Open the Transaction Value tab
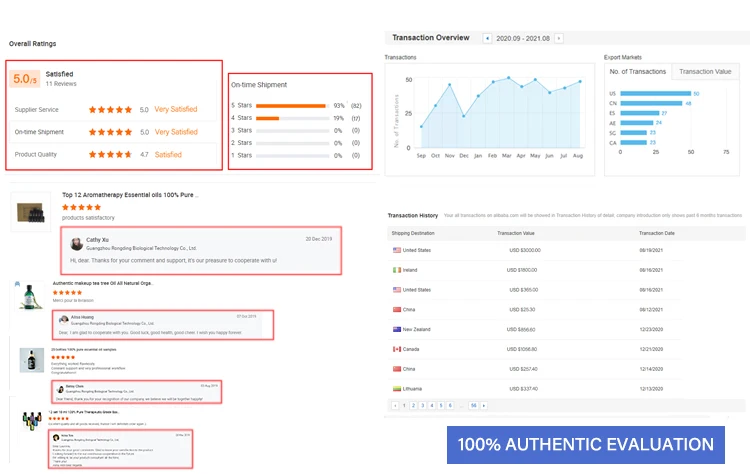This screenshot has width=750, height=474. pos(706,72)
